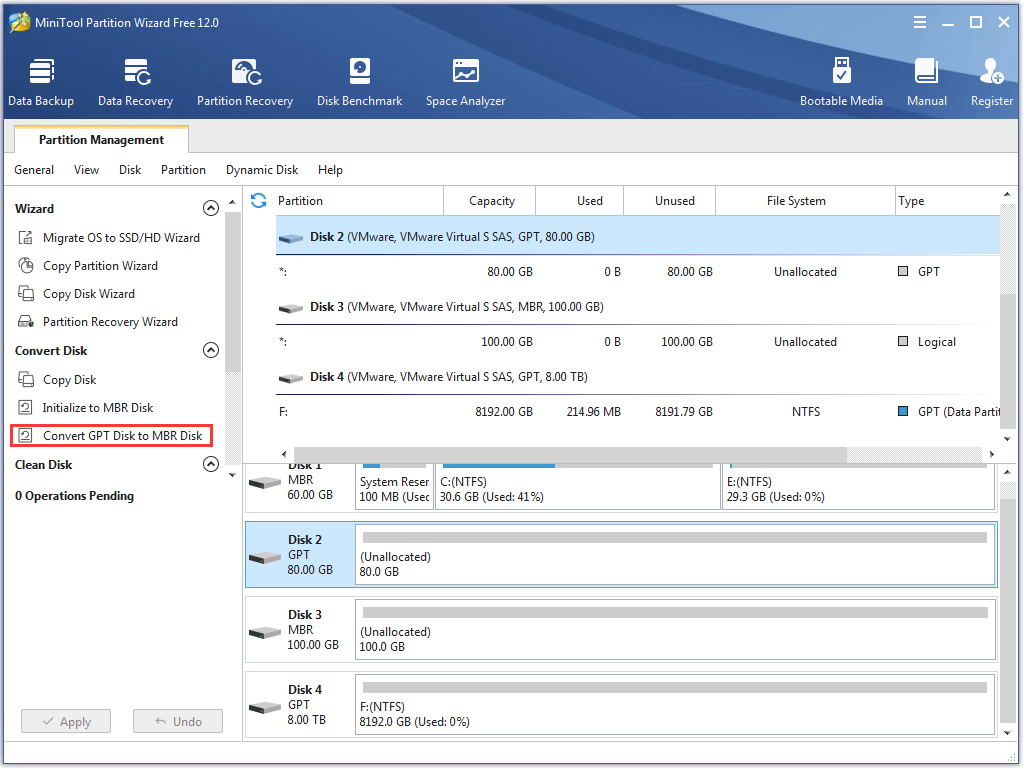Screen dimensions: 1024x769
Task: Switch to the Partition Management tab
Action: pos(100,140)
